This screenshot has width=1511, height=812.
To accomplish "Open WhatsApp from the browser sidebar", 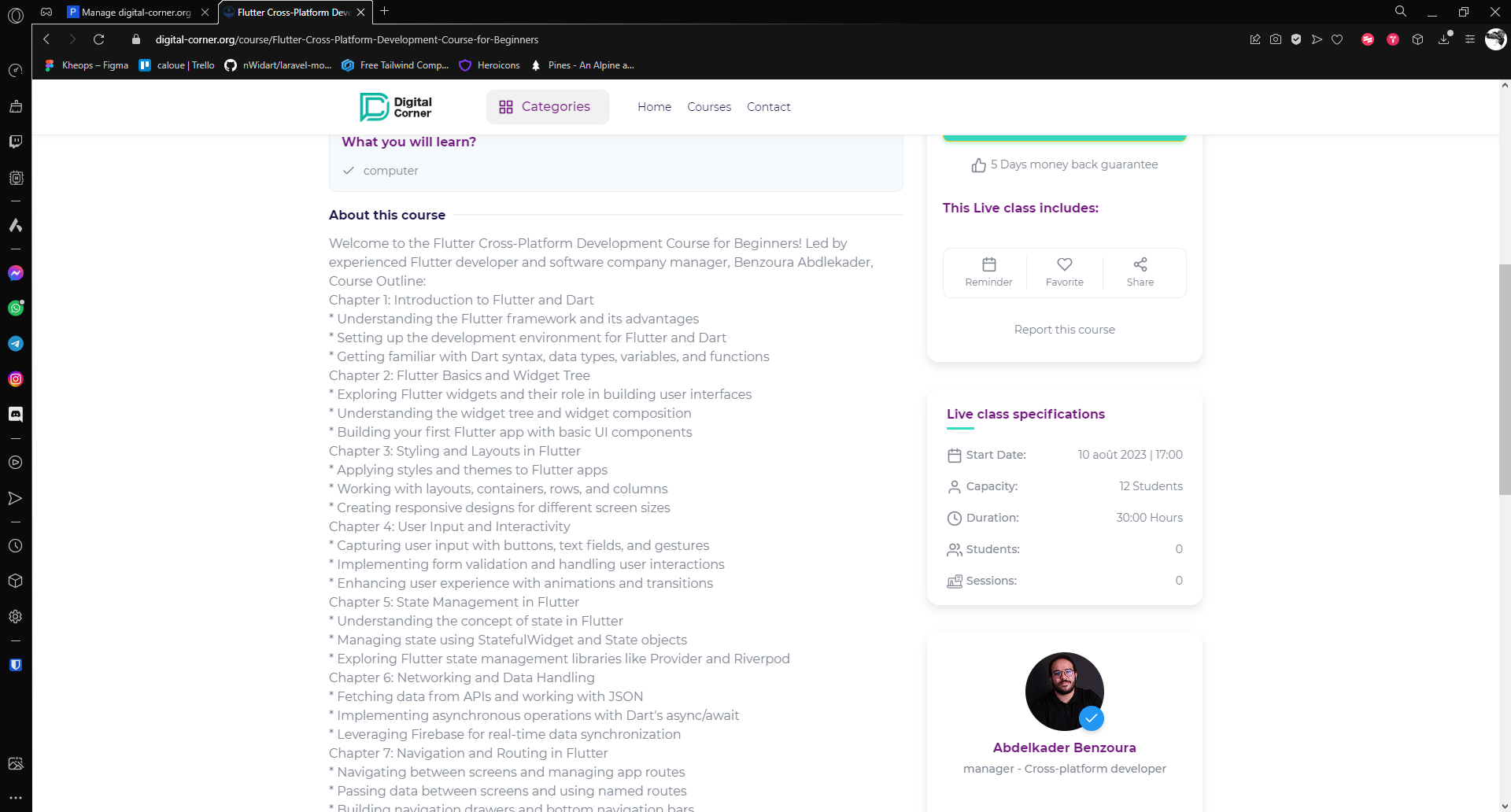I will click(x=16, y=308).
